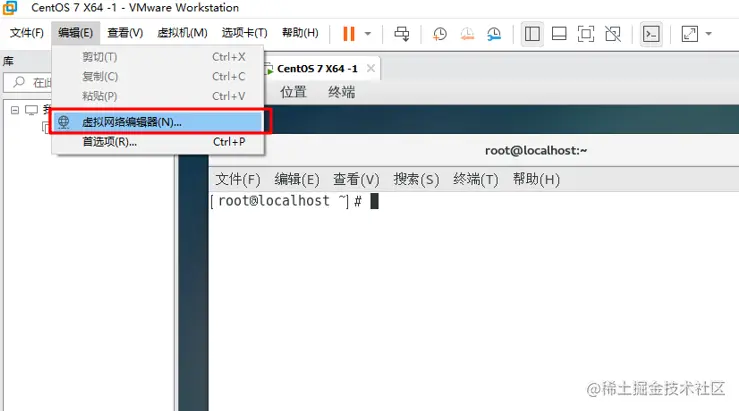Screen dimensions: 739x411
Task: Open the stretch display dropdown arrow
Action: point(708,34)
